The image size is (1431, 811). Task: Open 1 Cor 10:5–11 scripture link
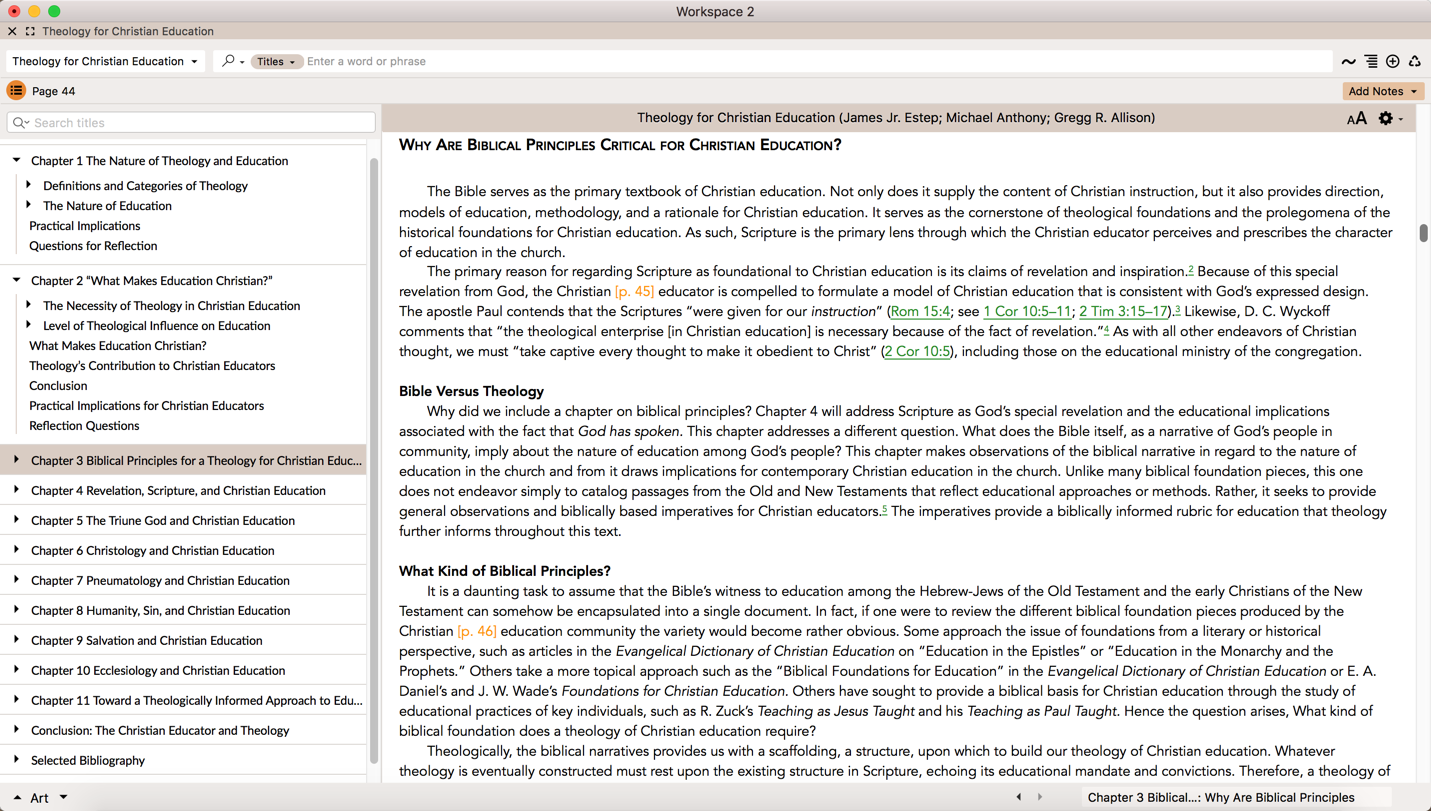pyautogui.click(x=1027, y=311)
